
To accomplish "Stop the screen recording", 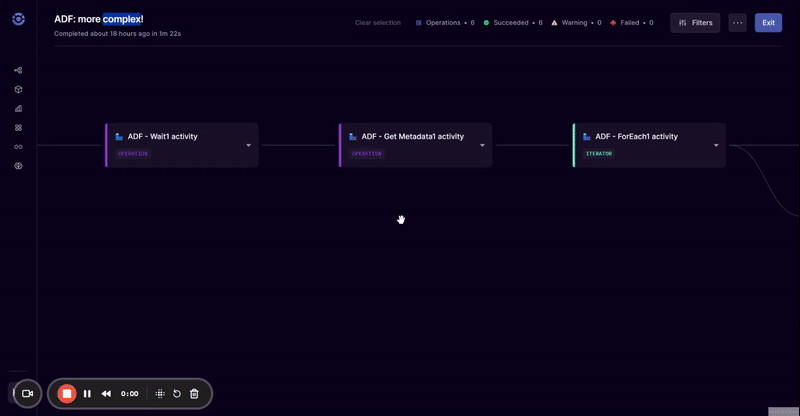I will 67,394.
